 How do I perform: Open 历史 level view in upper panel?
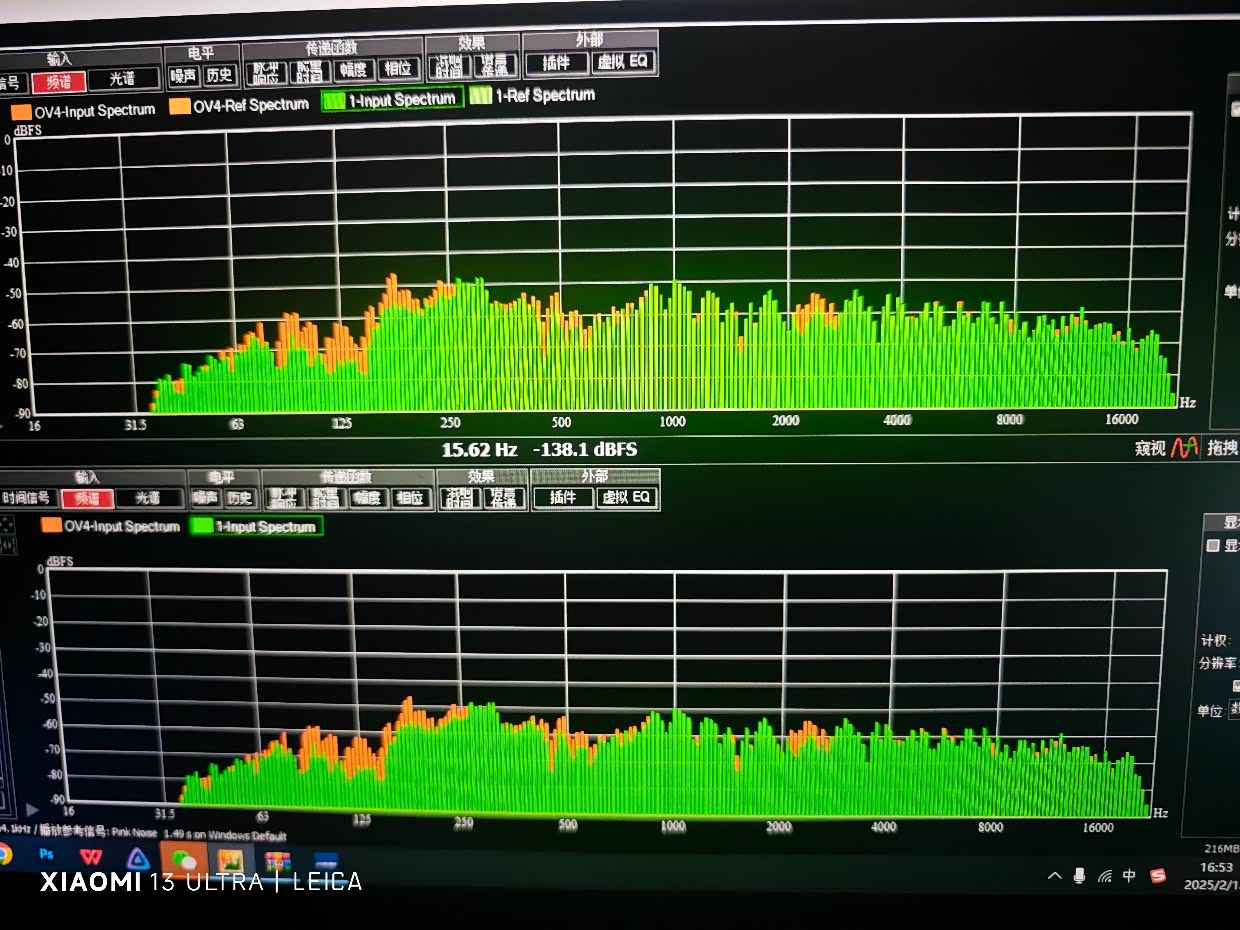(219, 74)
